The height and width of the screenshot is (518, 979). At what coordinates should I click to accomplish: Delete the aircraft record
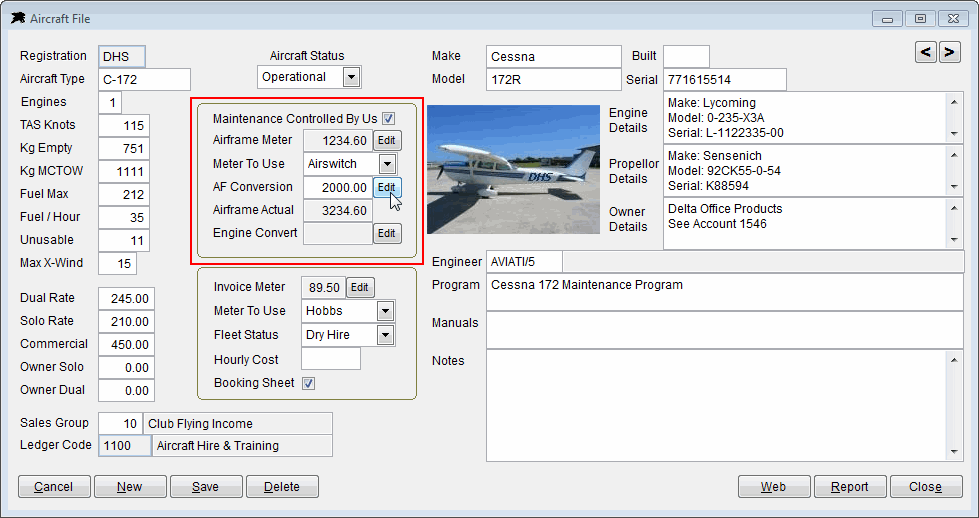point(282,487)
